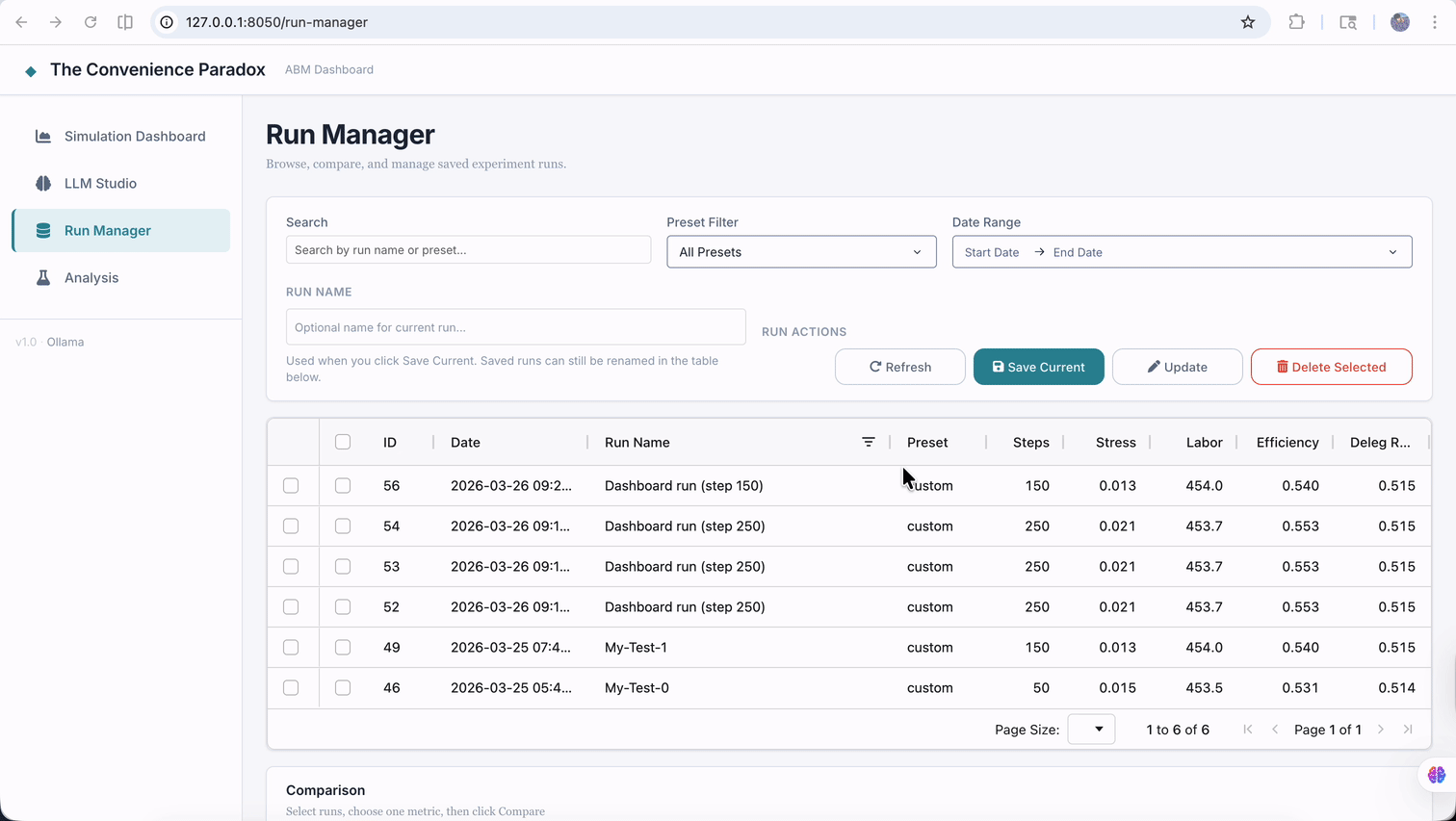
Task: Focus the Search by run name field
Action: click(x=468, y=250)
